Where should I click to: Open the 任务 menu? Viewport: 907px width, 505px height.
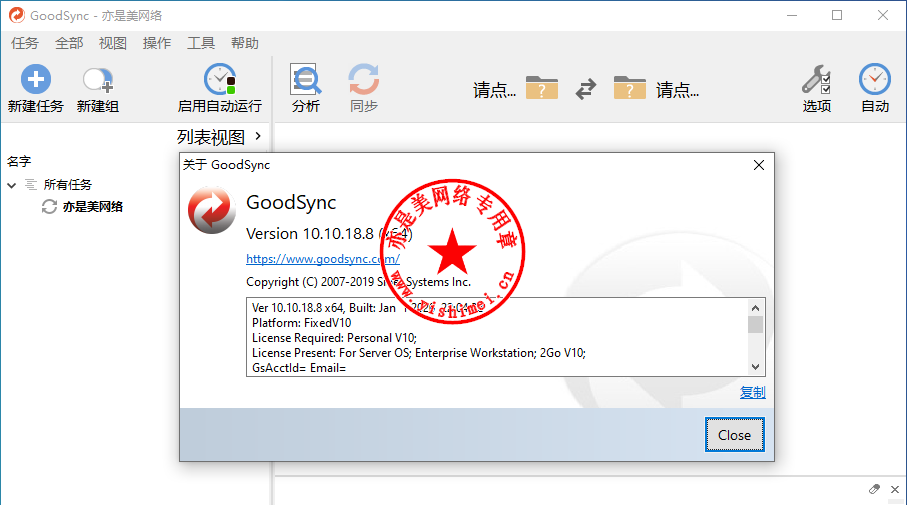pos(25,43)
